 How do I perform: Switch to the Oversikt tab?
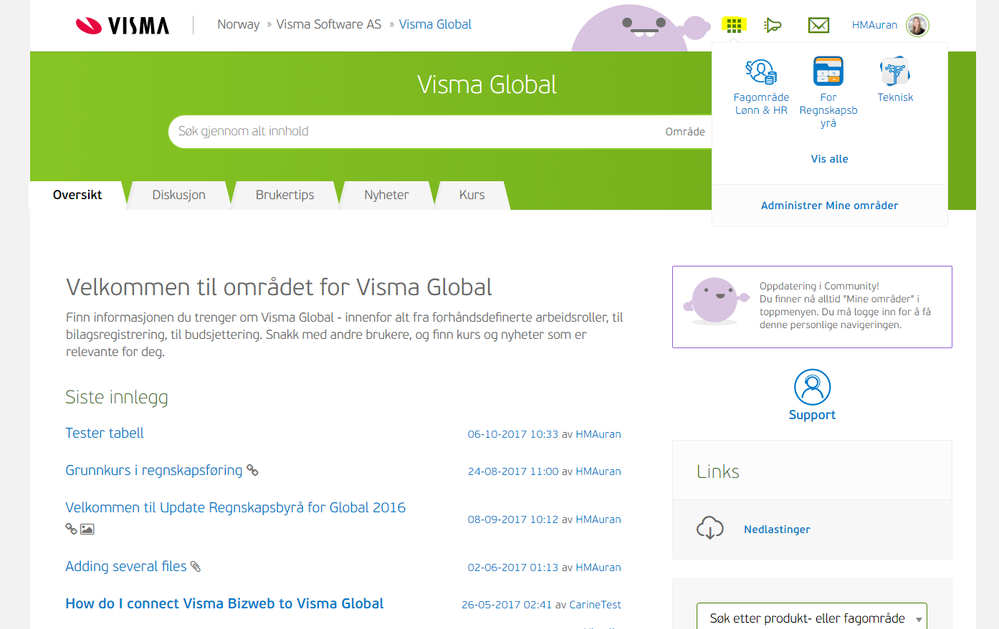pyautogui.click(x=77, y=195)
